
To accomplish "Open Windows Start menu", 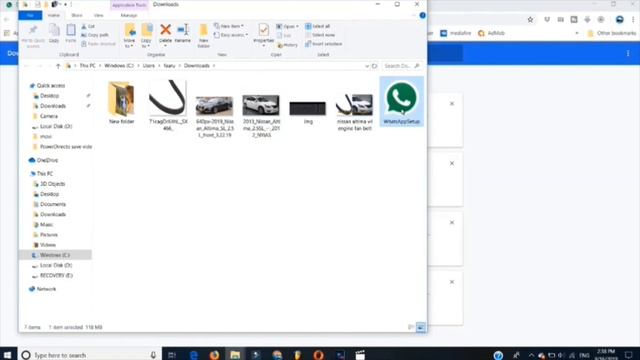I will [x=7, y=354].
